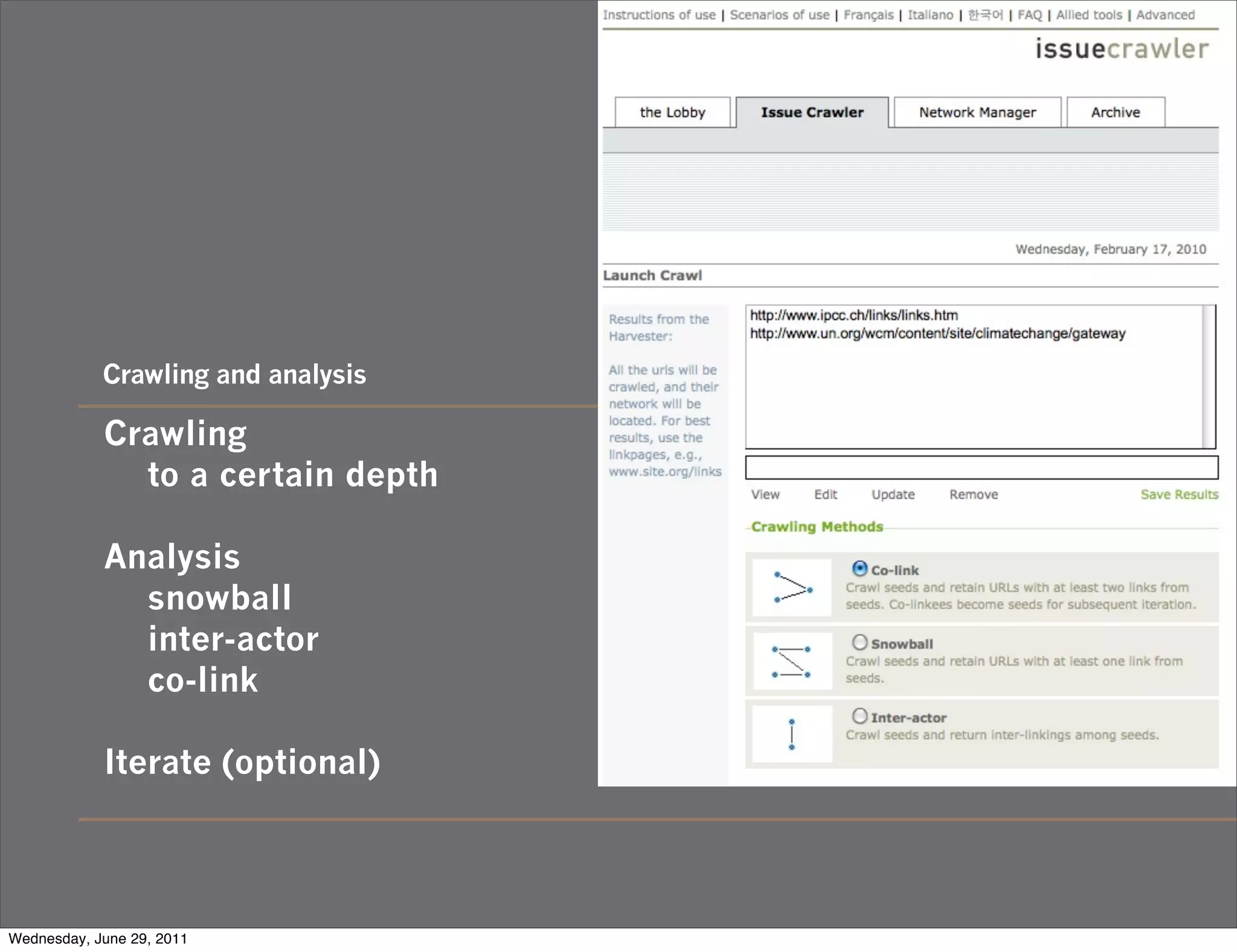Click Save Results link
This screenshot has width=1237, height=952.
point(1179,495)
